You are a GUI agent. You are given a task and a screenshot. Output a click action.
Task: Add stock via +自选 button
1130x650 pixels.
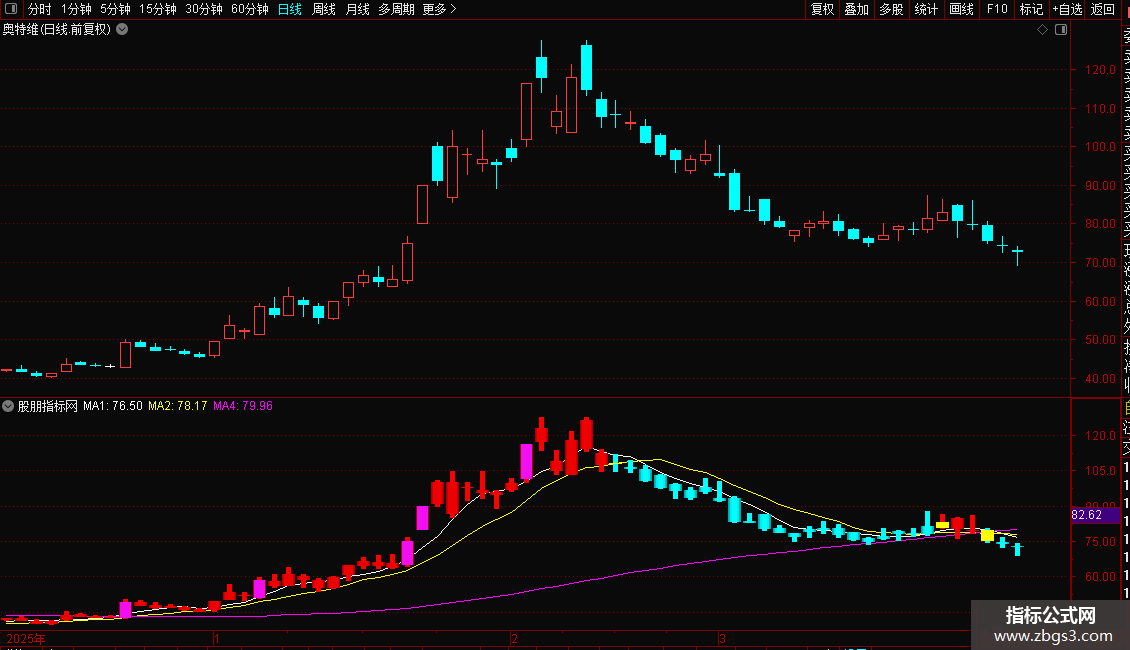click(1067, 9)
